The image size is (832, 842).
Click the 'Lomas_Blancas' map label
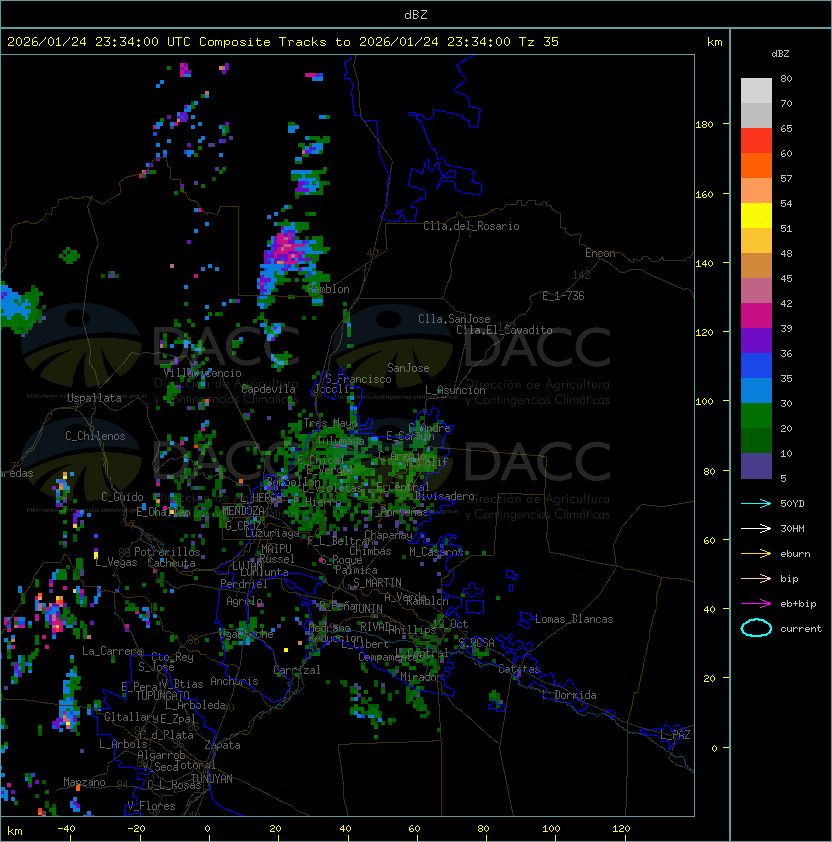pyautogui.click(x=574, y=619)
